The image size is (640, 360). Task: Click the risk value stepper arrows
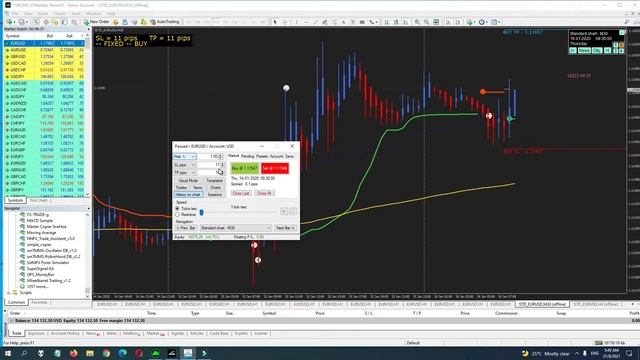point(221,156)
